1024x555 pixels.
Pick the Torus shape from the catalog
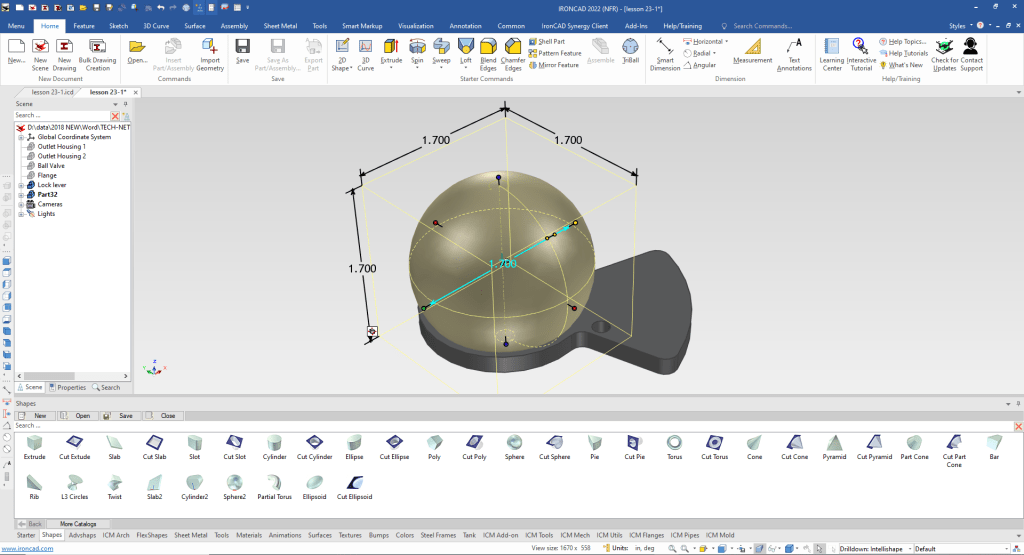675,446
